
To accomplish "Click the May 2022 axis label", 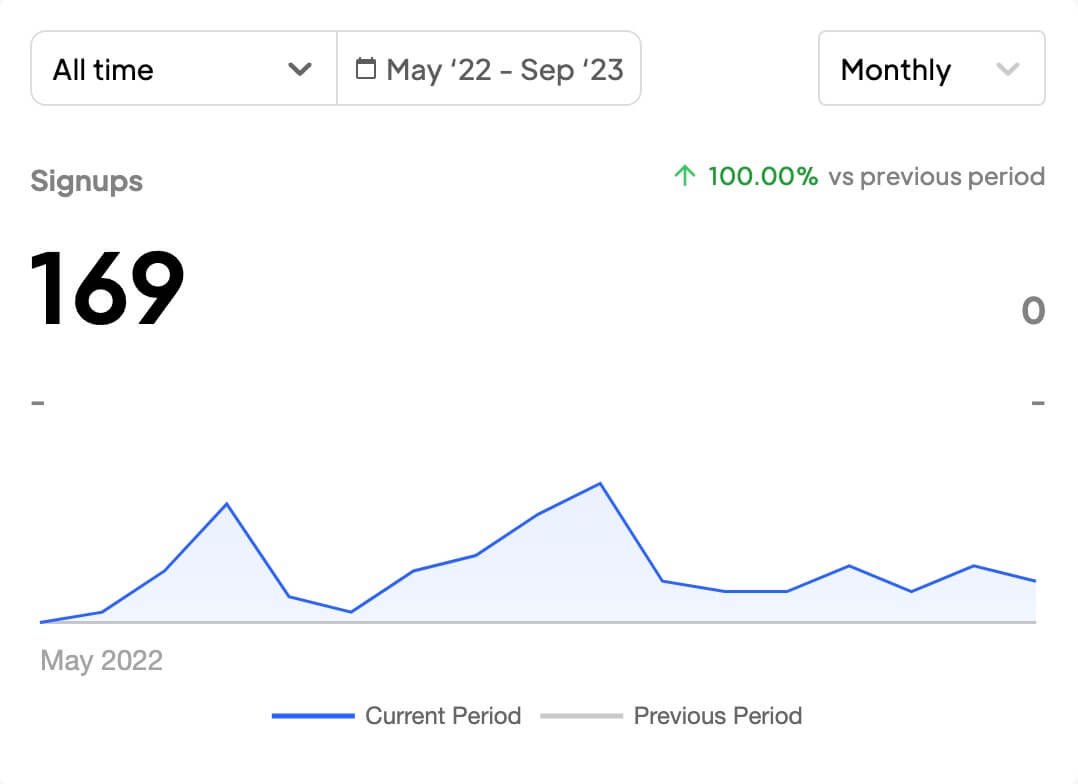I will (x=101, y=660).
